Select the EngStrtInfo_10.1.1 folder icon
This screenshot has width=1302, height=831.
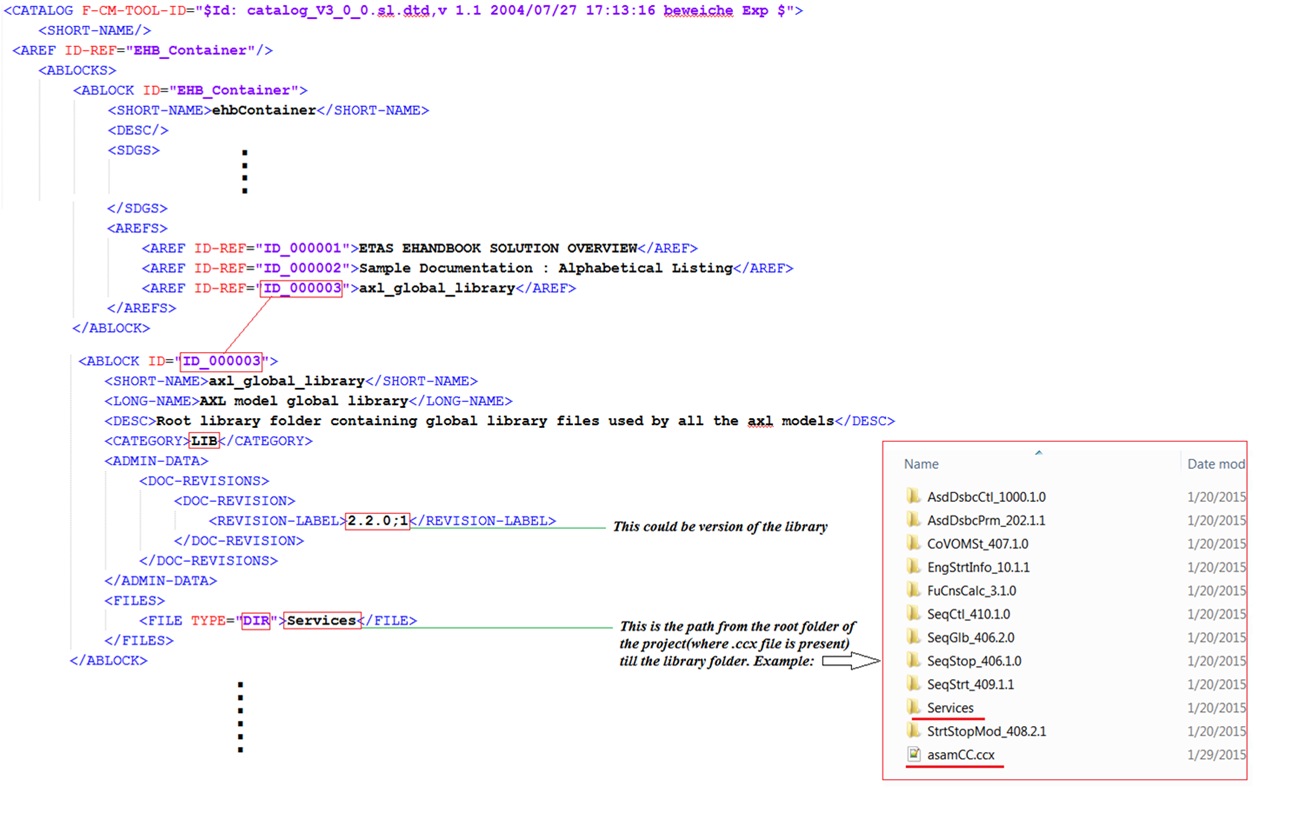click(913, 567)
